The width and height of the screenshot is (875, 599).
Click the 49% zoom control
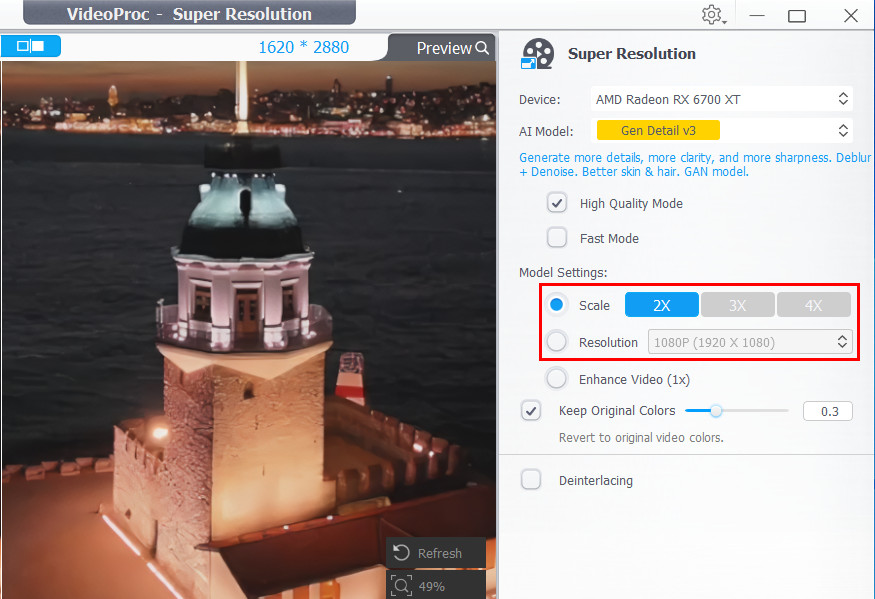click(x=436, y=586)
